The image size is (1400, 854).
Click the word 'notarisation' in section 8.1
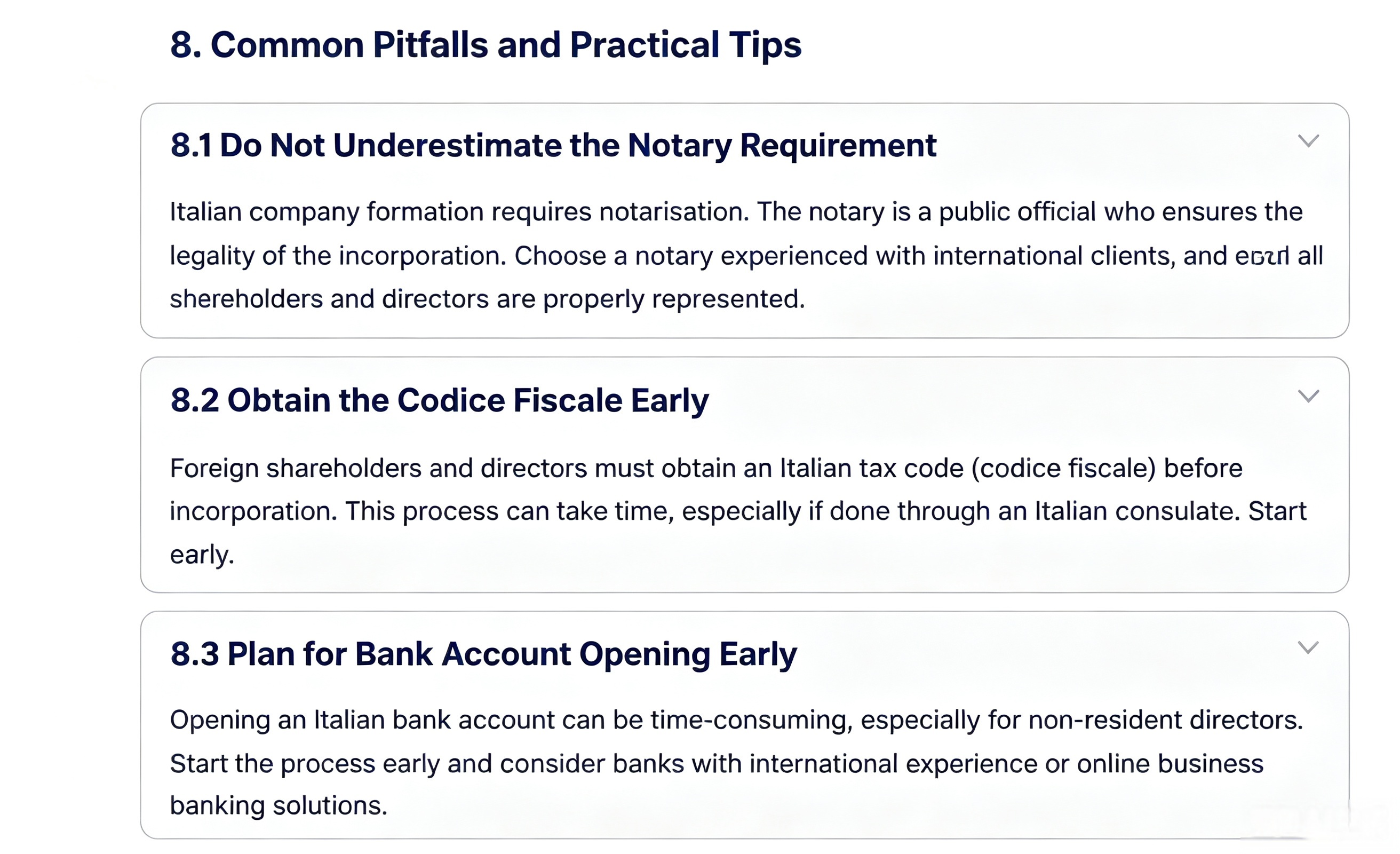click(x=674, y=211)
